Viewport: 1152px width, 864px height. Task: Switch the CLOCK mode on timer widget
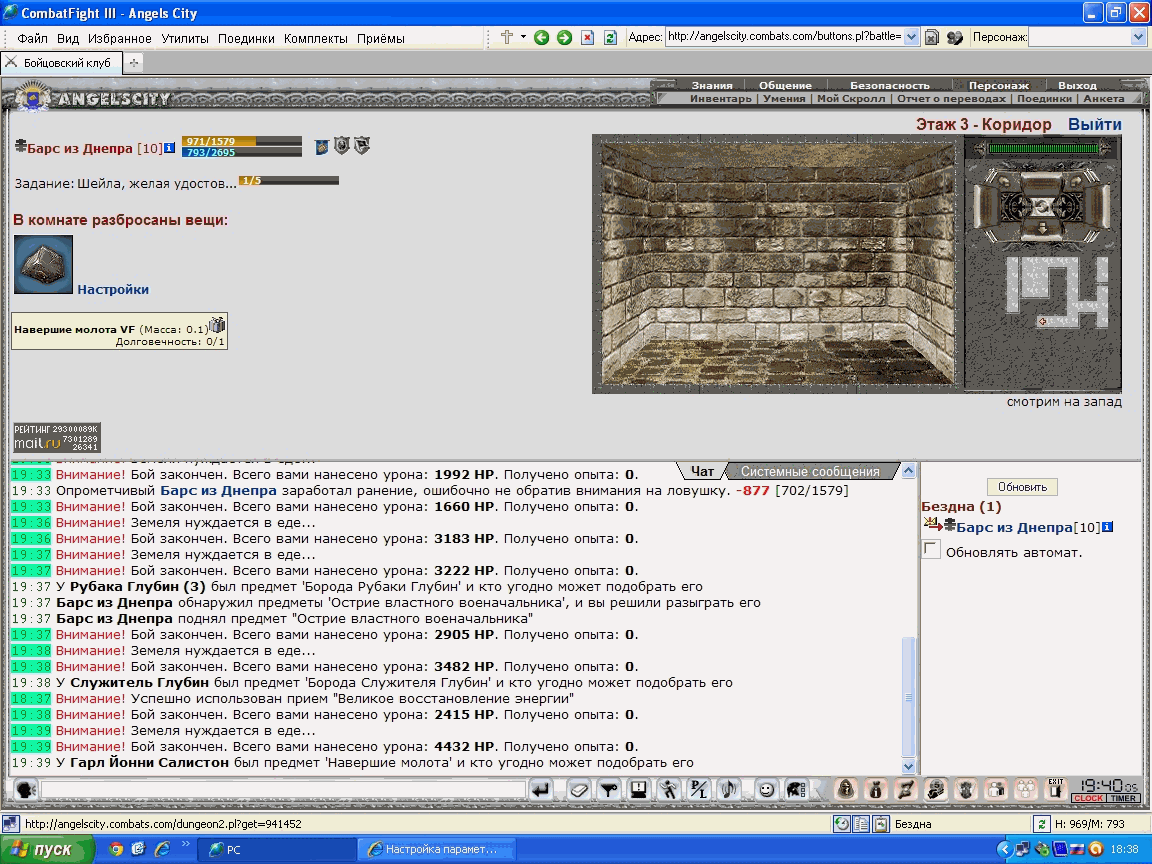[x=1089, y=798]
